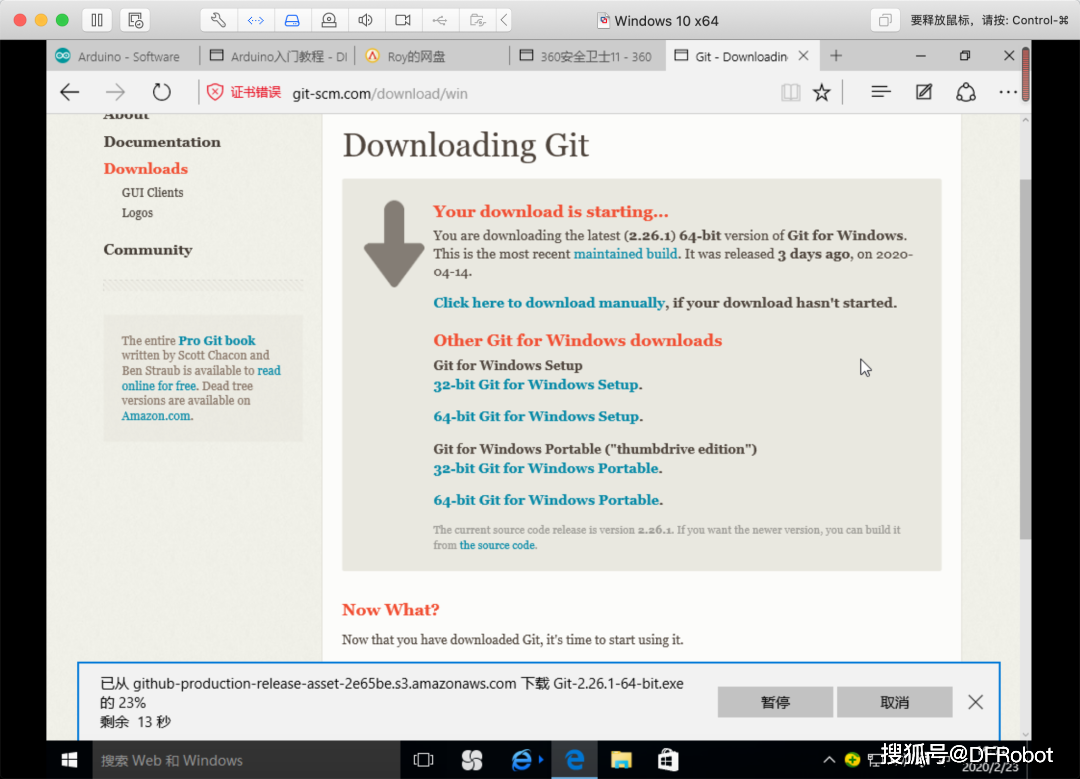Switch to the Arduino入门教程 tab
The image size is (1080, 779).
tap(279, 56)
